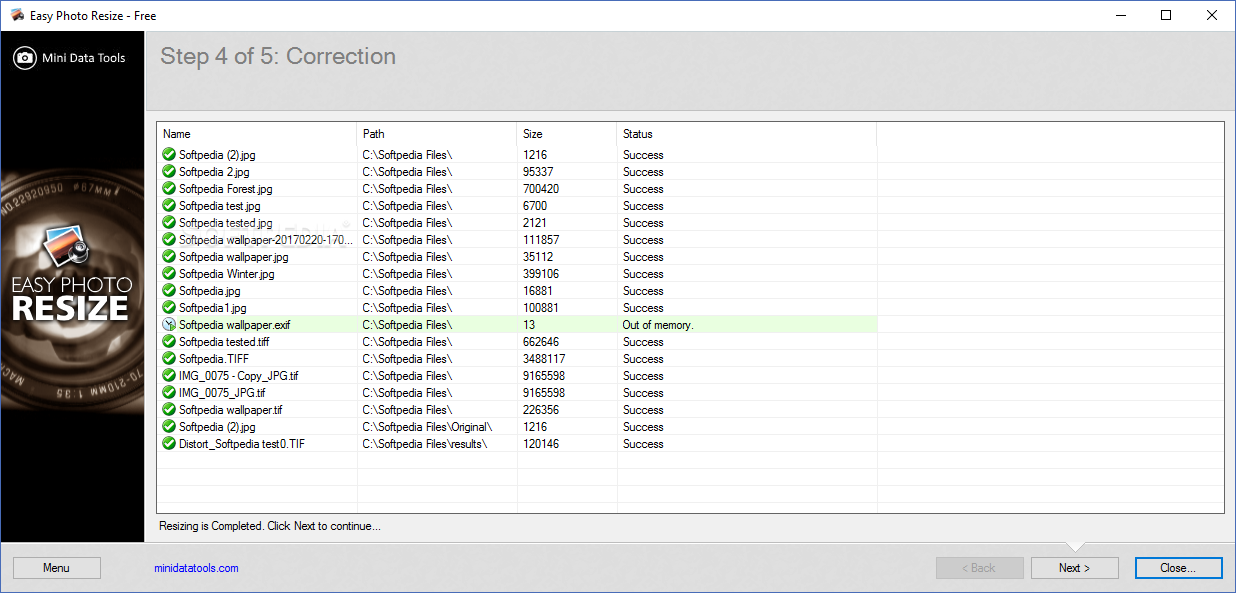Click the Easy Photo Resize lens banner image
Viewport: 1236px width, 593px height.
tap(73, 289)
